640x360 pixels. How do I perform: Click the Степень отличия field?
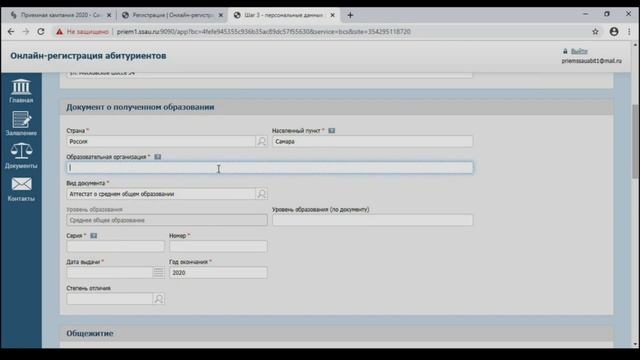[110, 299]
